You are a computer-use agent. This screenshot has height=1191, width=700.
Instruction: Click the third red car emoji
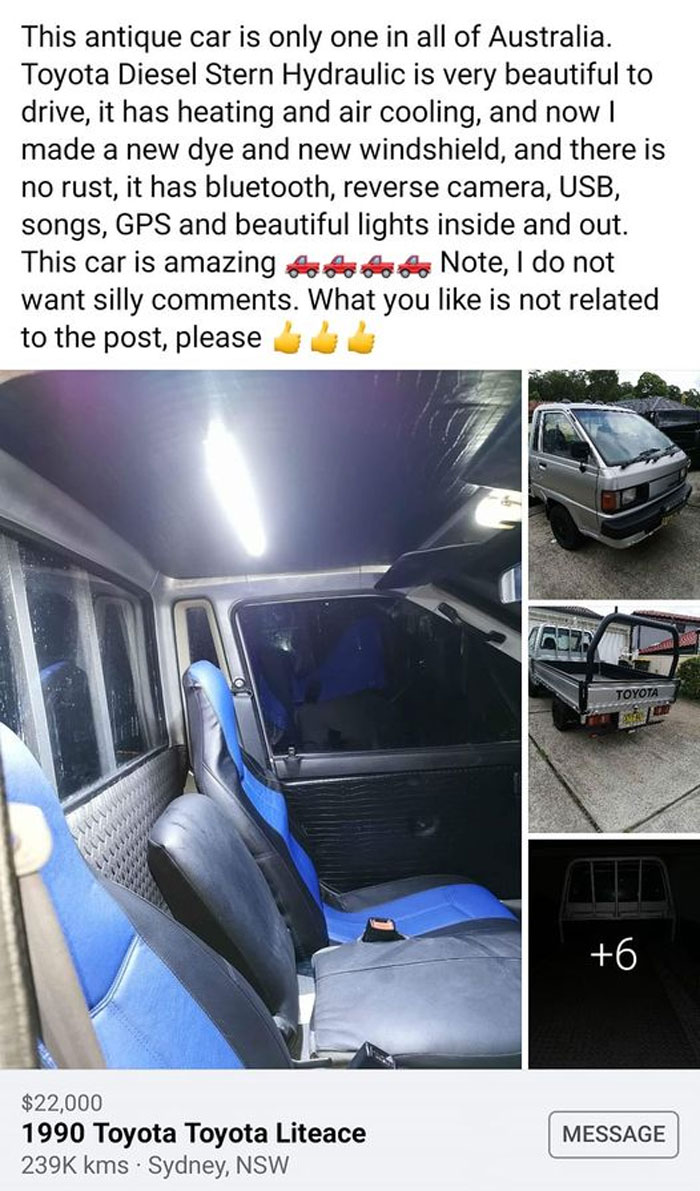coord(376,265)
